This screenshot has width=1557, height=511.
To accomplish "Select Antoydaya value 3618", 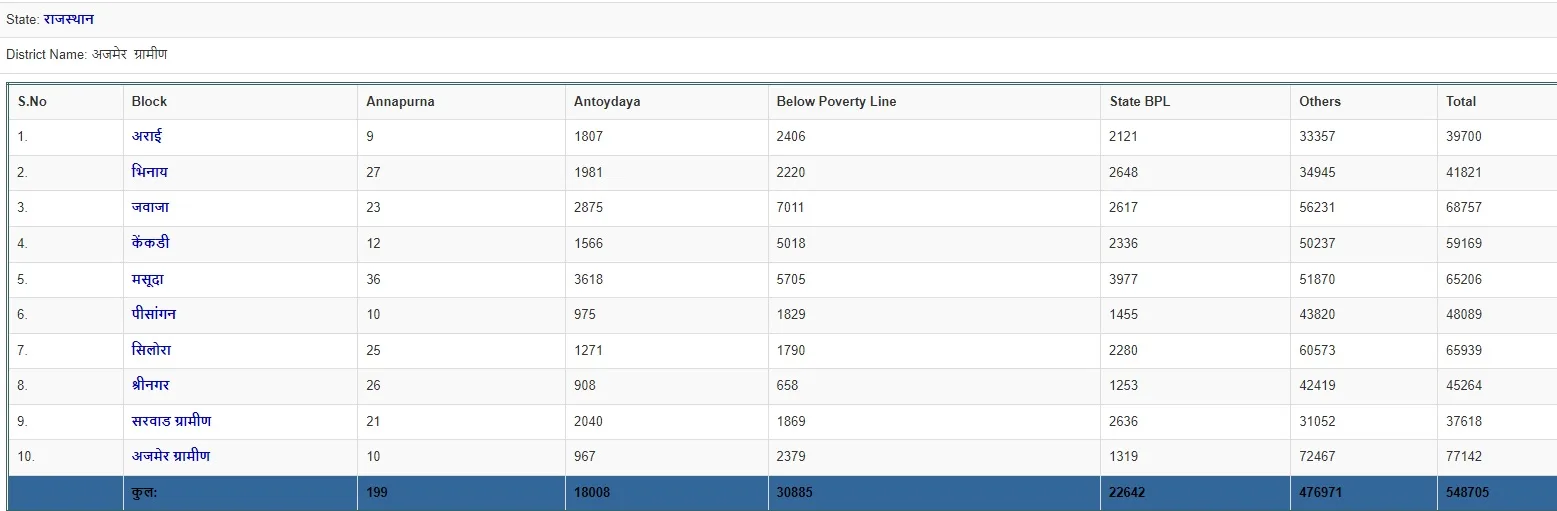I will coord(589,279).
